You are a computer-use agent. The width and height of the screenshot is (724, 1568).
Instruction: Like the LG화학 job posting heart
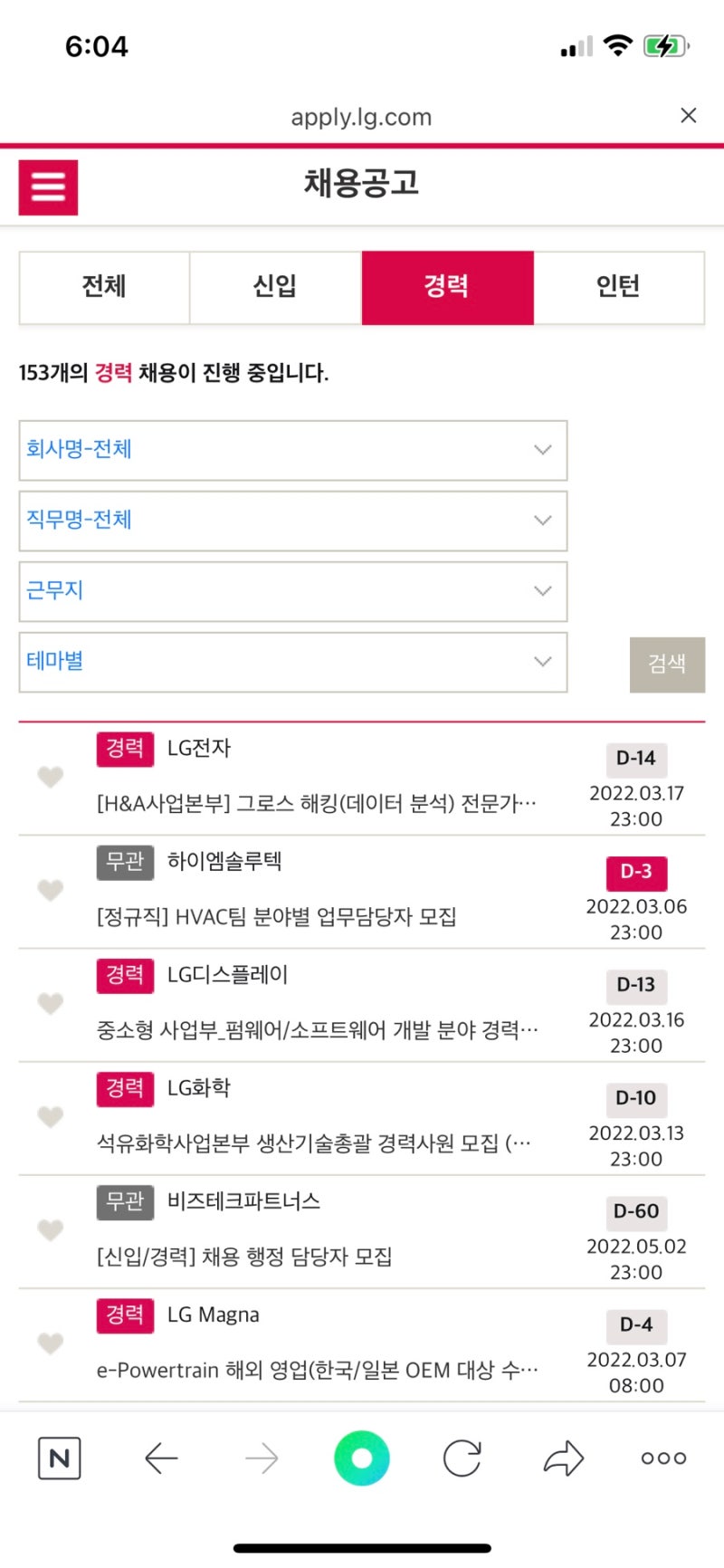click(x=51, y=1117)
